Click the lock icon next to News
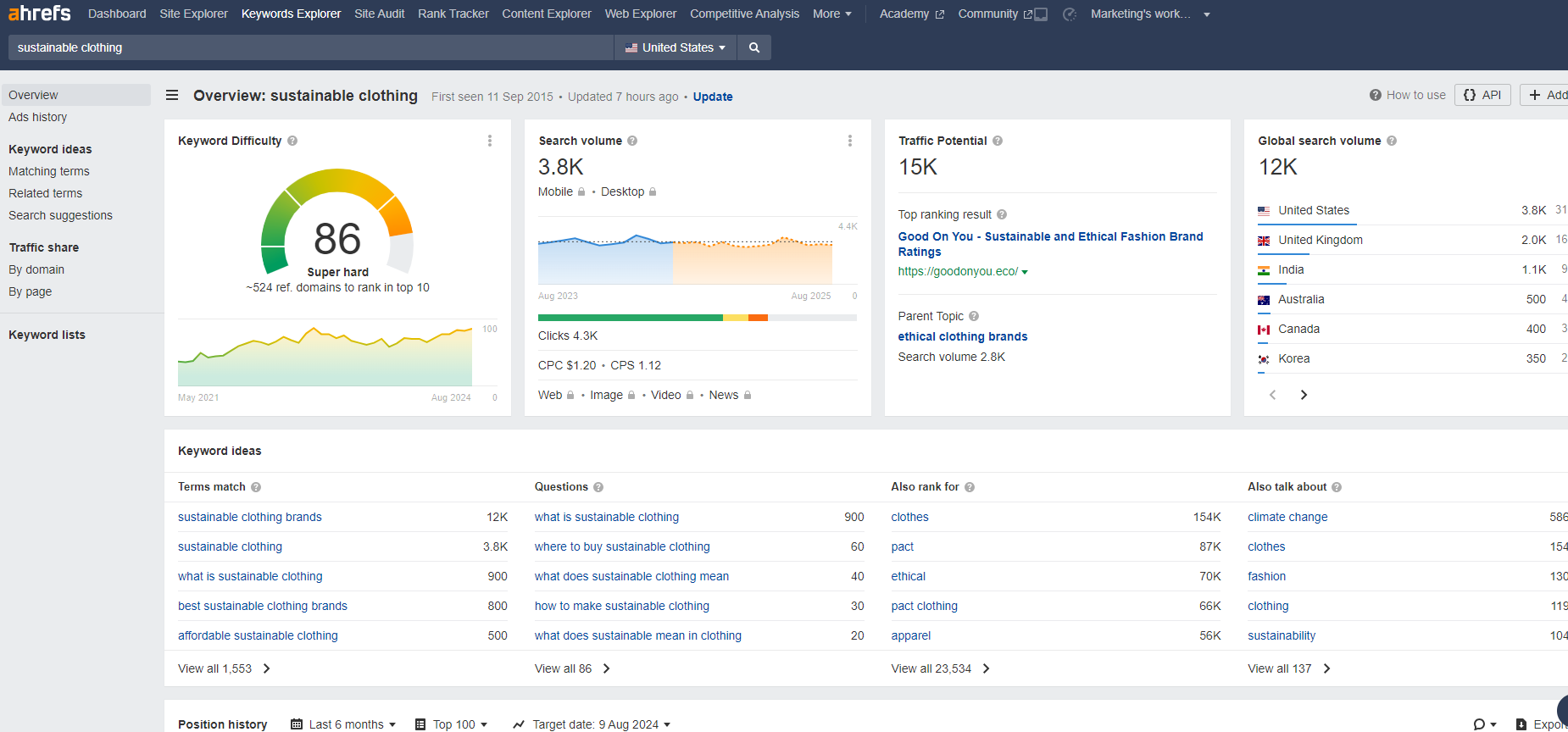This screenshot has width=1568, height=732. pyautogui.click(x=748, y=396)
